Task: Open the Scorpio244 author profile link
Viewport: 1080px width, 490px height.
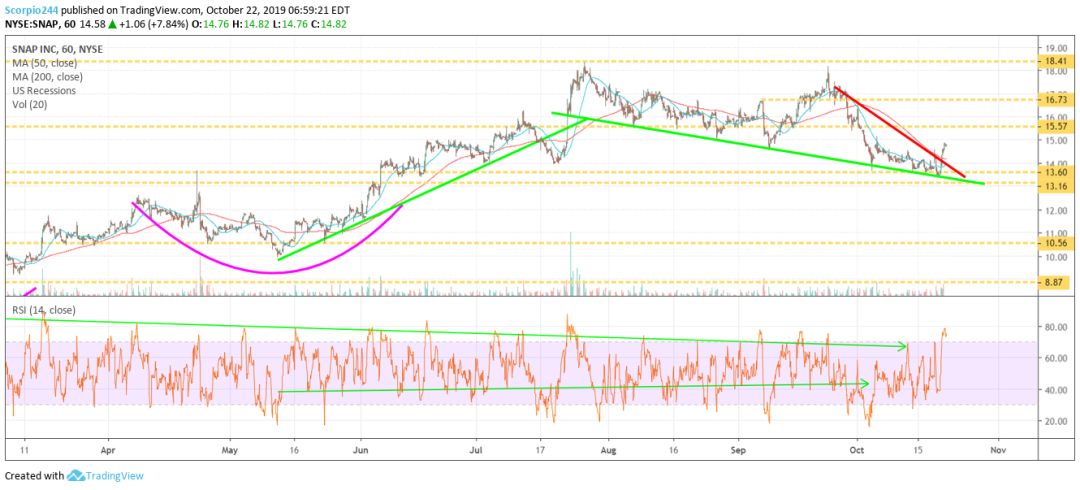Action: [x=30, y=10]
